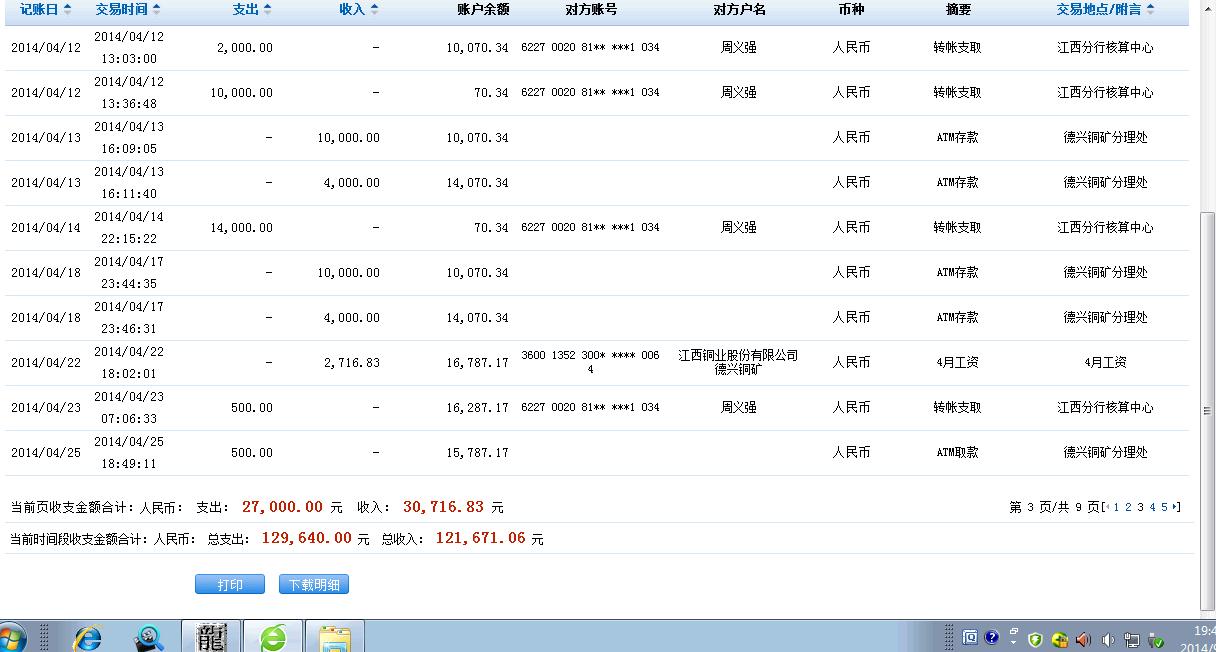Select account number 3600 1352 300* cell

pyautogui.click(x=590, y=362)
